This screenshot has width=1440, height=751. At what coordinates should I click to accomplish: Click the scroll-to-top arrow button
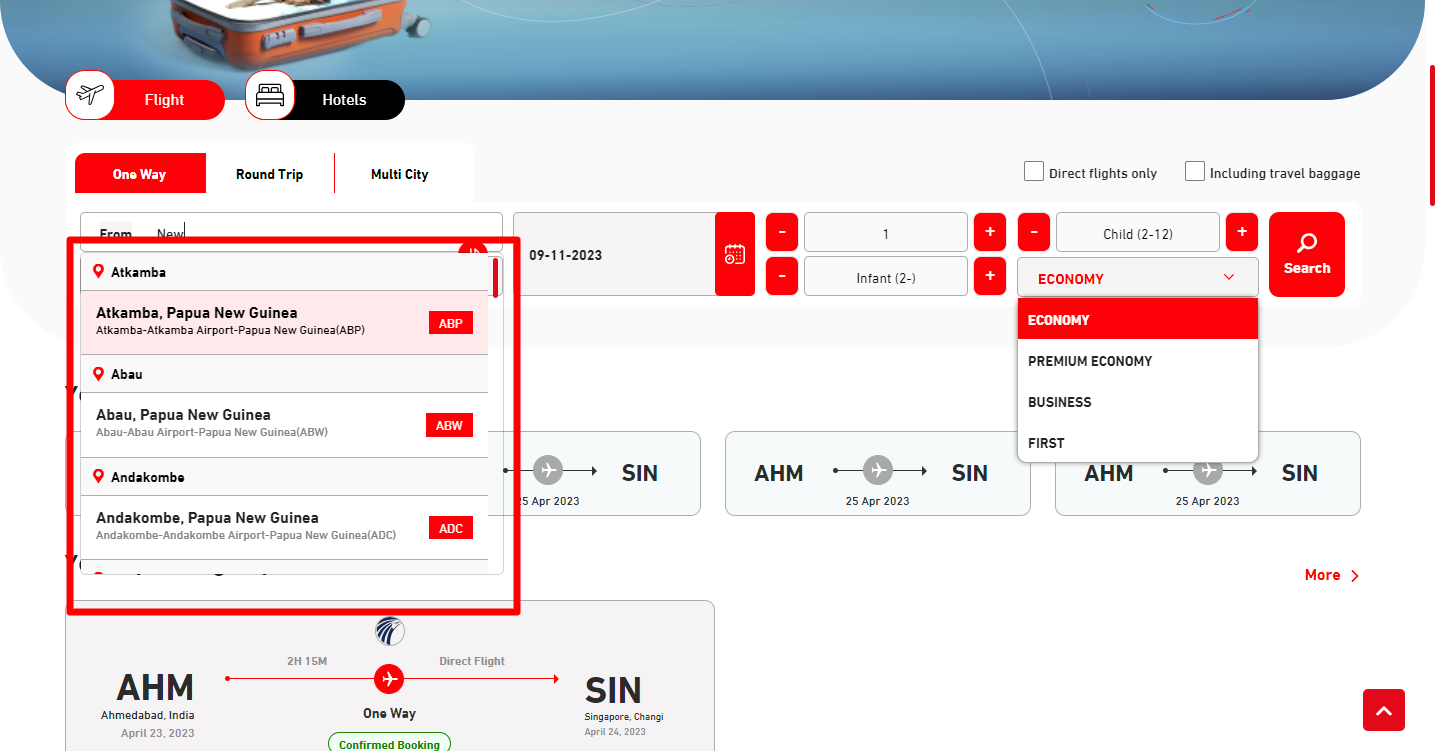(x=1383, y=710)
